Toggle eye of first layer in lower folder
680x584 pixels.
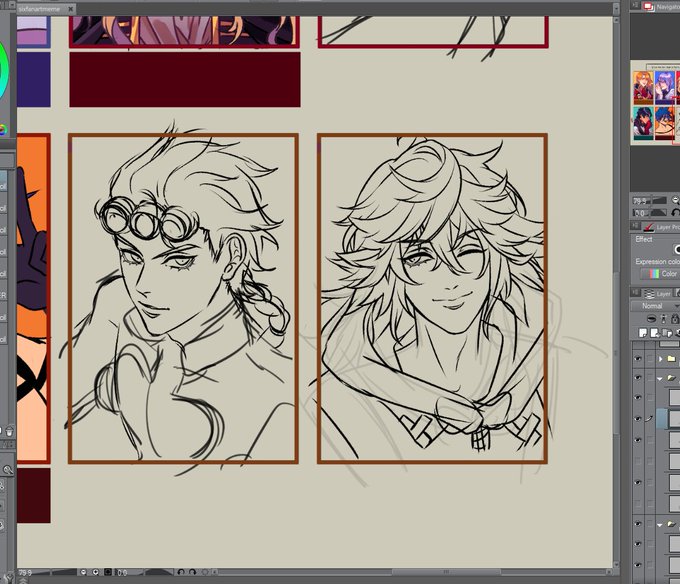[638, 544]
